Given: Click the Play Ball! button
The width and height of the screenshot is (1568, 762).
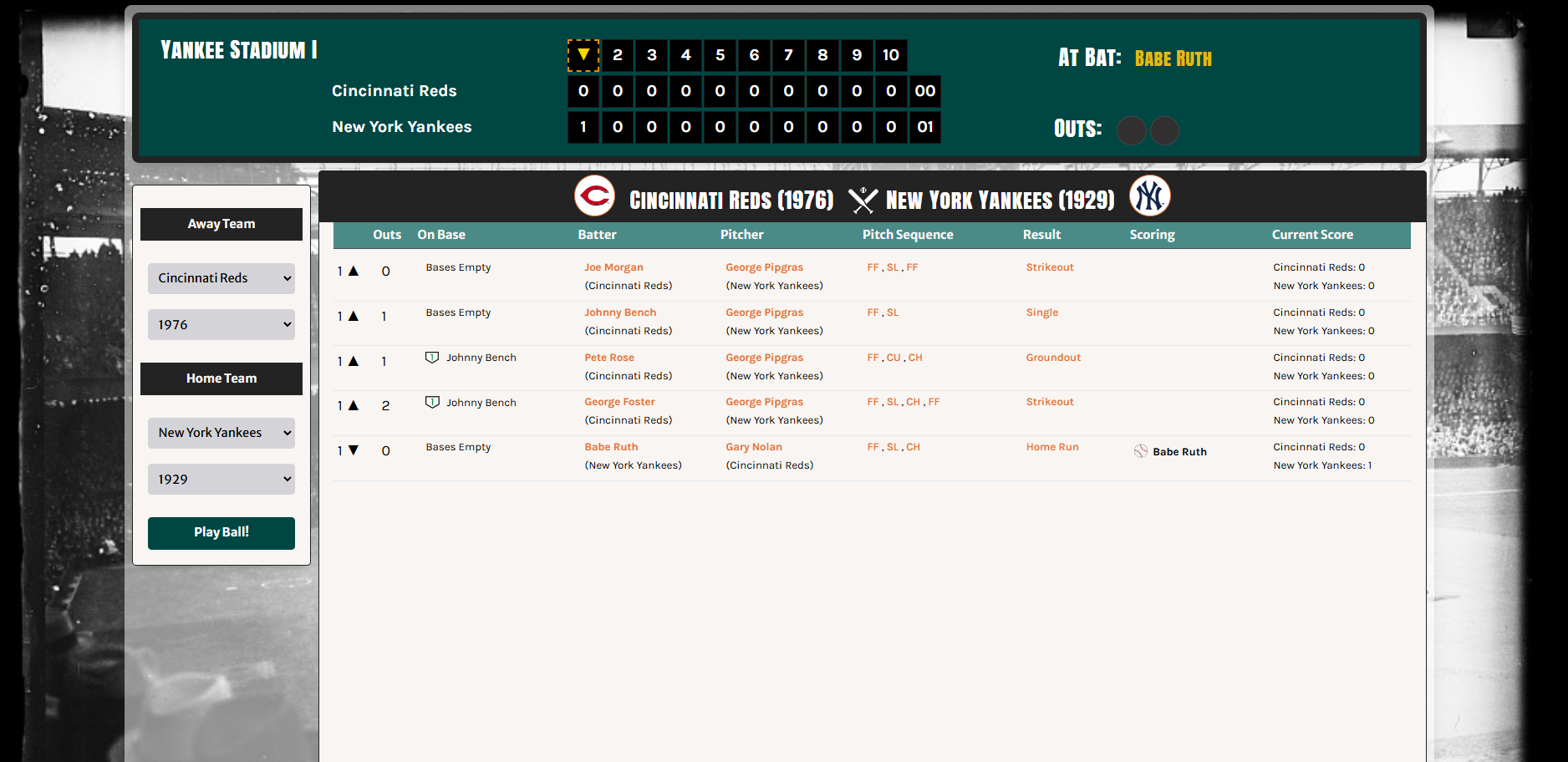Looking at the screenshot, I should point(221,533).
